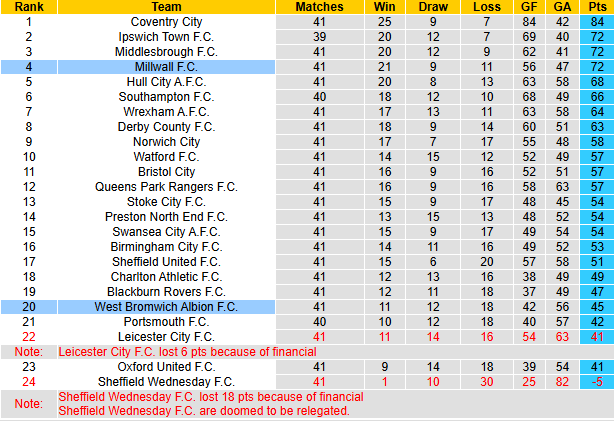The height and width of the screenshot is (421, 614).
Task: Click West Bromwich Albion F.C. team name
Action: coord(166,306)
